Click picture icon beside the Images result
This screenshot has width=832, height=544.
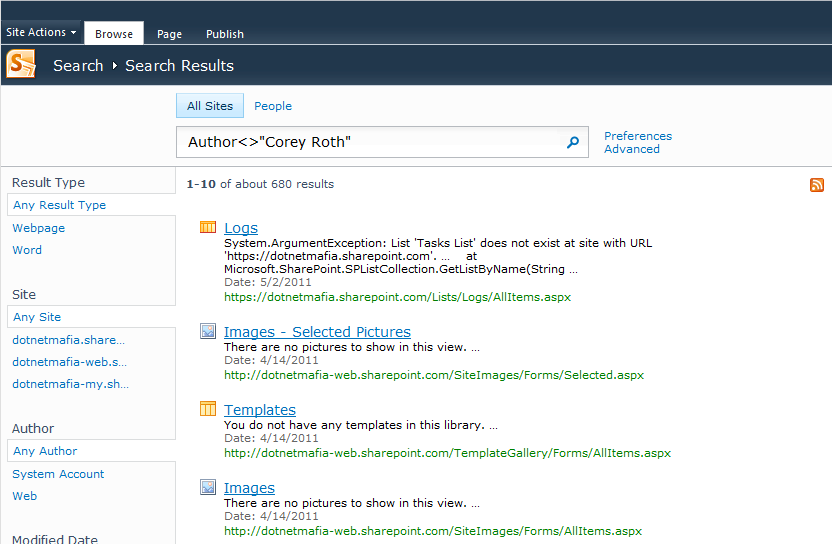point(208,487)
